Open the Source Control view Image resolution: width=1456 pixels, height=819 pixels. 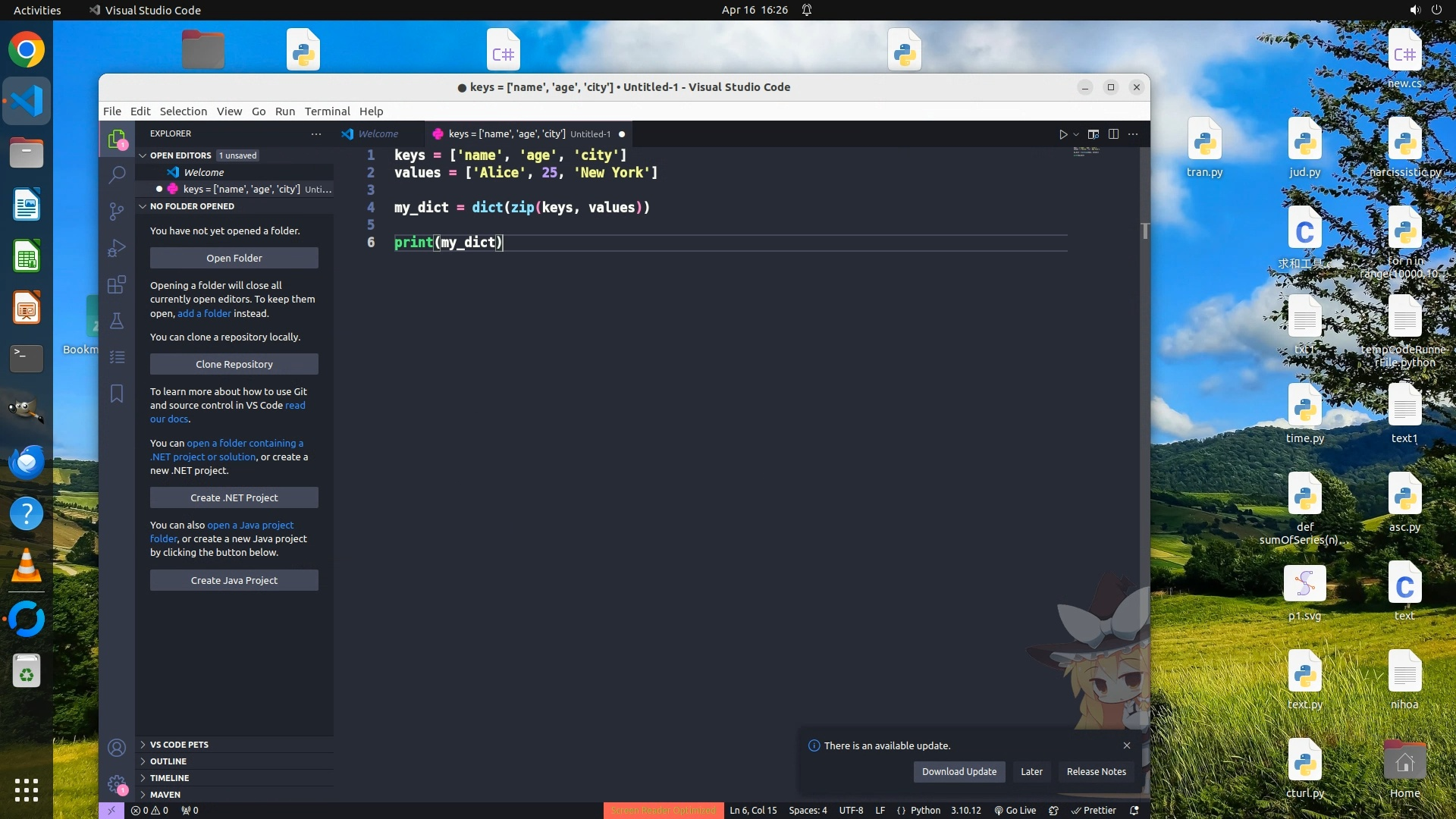tap(117, 212)
